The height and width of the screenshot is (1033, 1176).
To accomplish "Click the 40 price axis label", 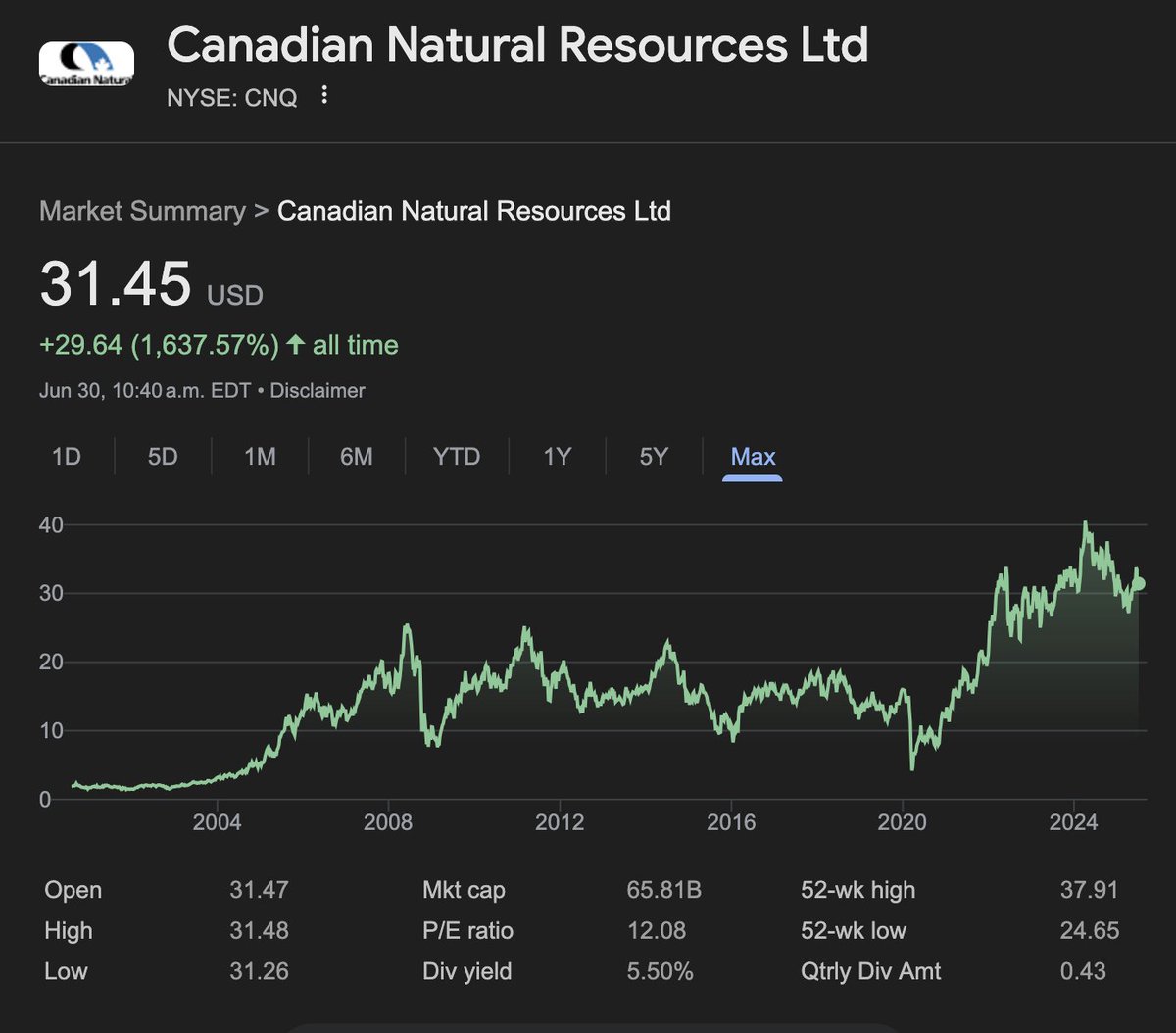I will [52, 525].
